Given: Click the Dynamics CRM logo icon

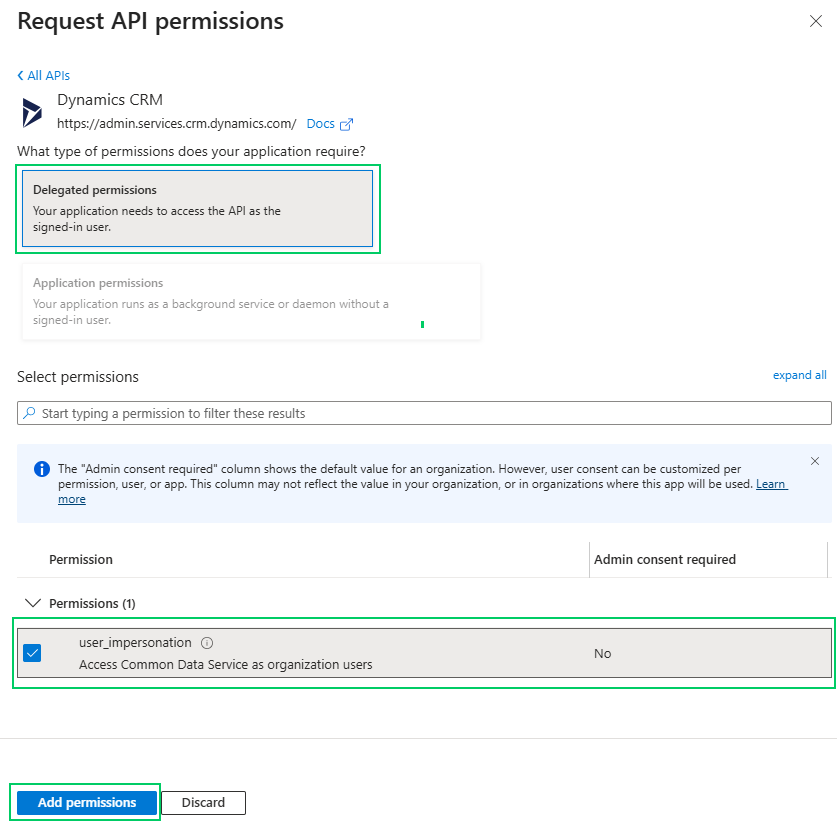Looking at the screenshot, I should 33,113.
